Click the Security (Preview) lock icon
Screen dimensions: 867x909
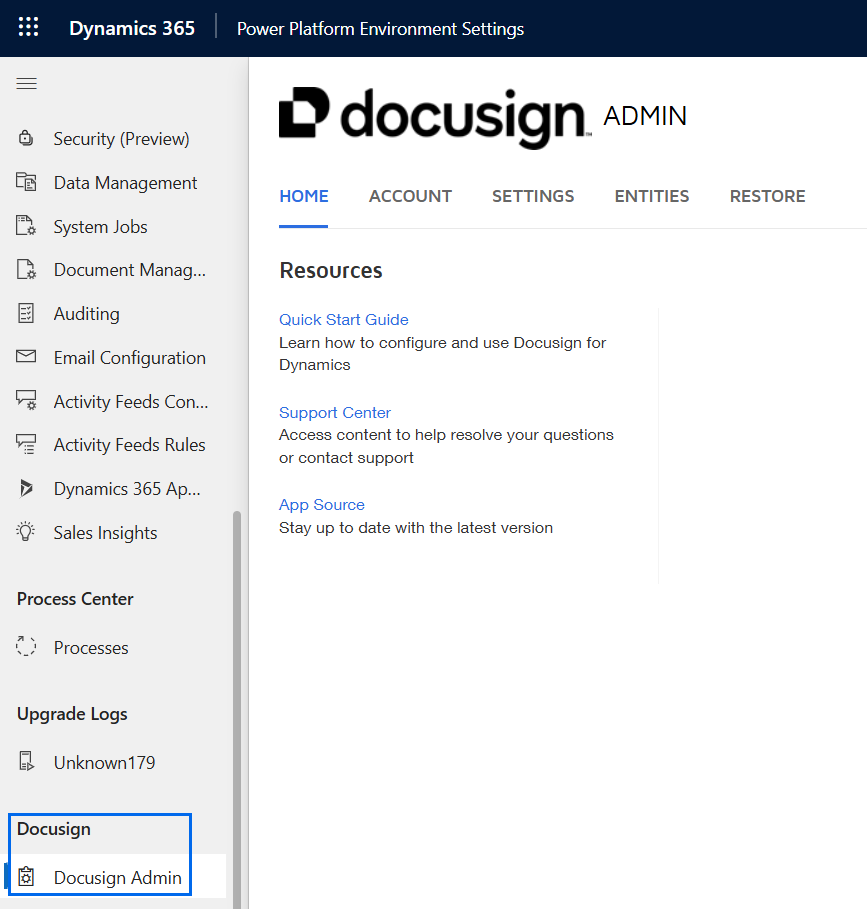[x=26, y=139]
